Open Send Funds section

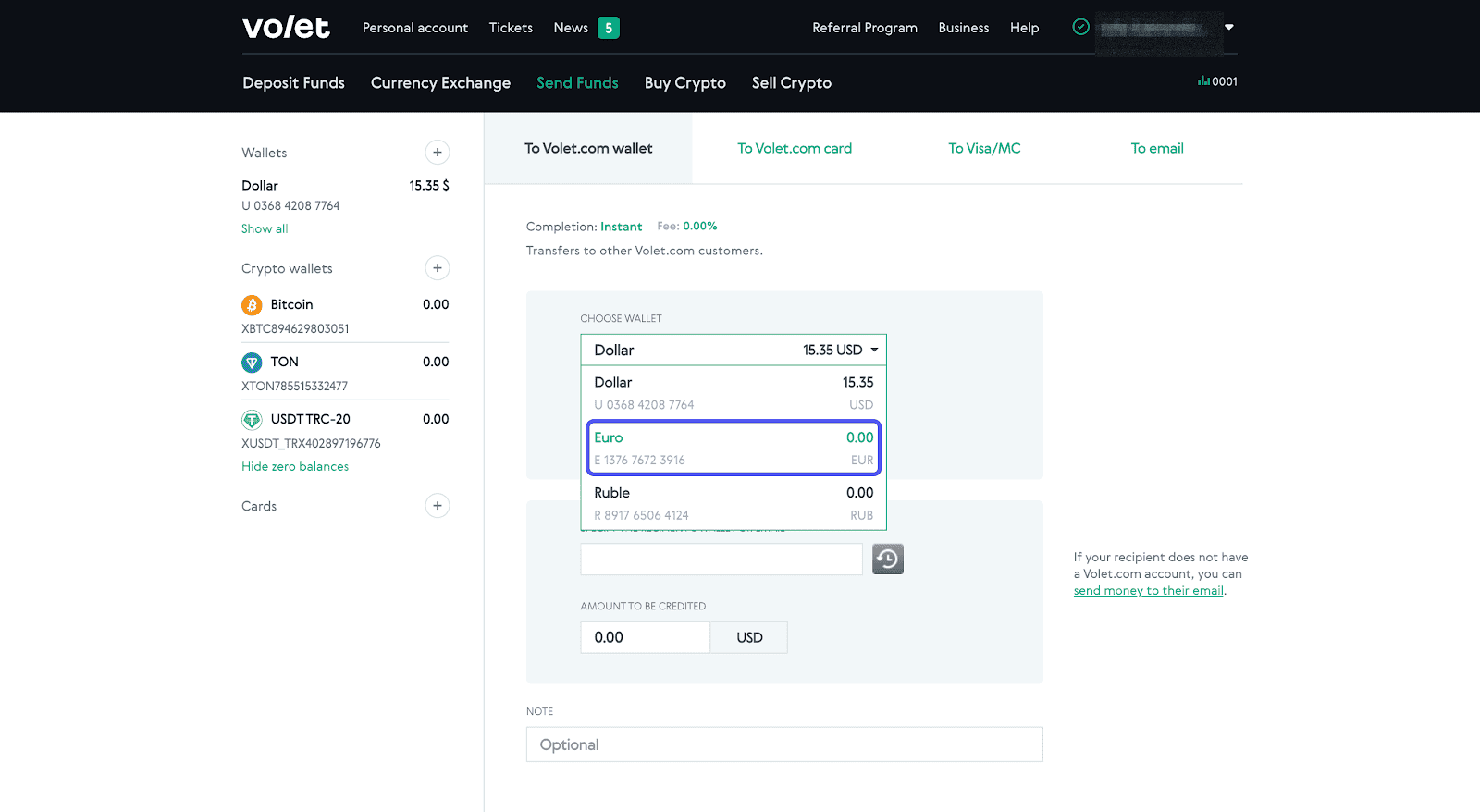tap(577, 83)
